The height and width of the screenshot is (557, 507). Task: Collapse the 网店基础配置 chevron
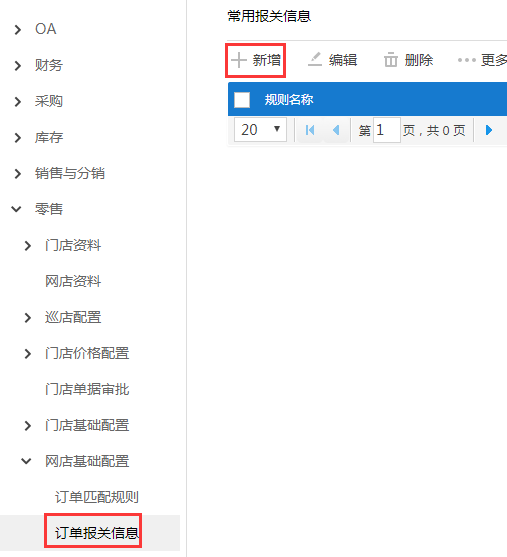pos(26,461)
